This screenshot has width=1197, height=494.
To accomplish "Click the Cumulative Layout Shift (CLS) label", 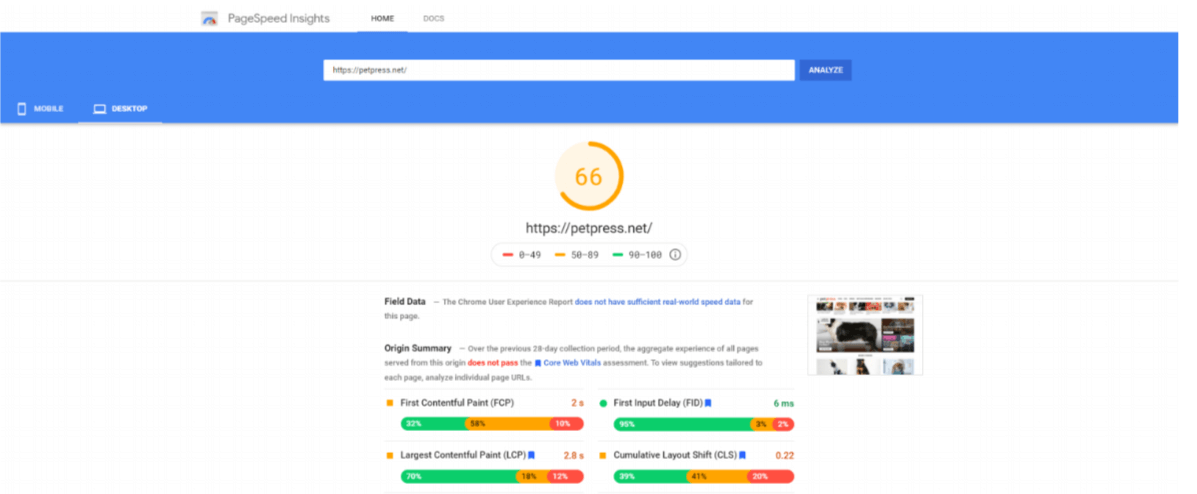I will pyautogui.click(x=675, y=455).
